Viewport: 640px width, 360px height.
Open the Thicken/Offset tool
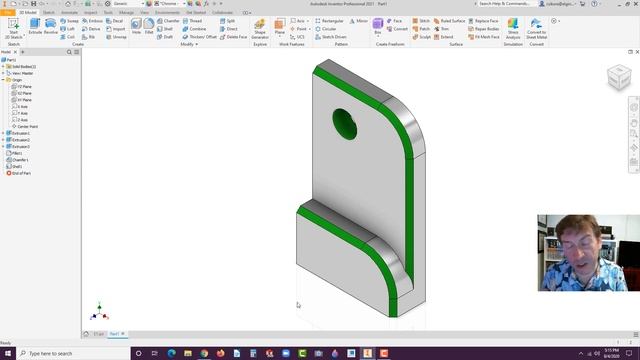point(200,37)
